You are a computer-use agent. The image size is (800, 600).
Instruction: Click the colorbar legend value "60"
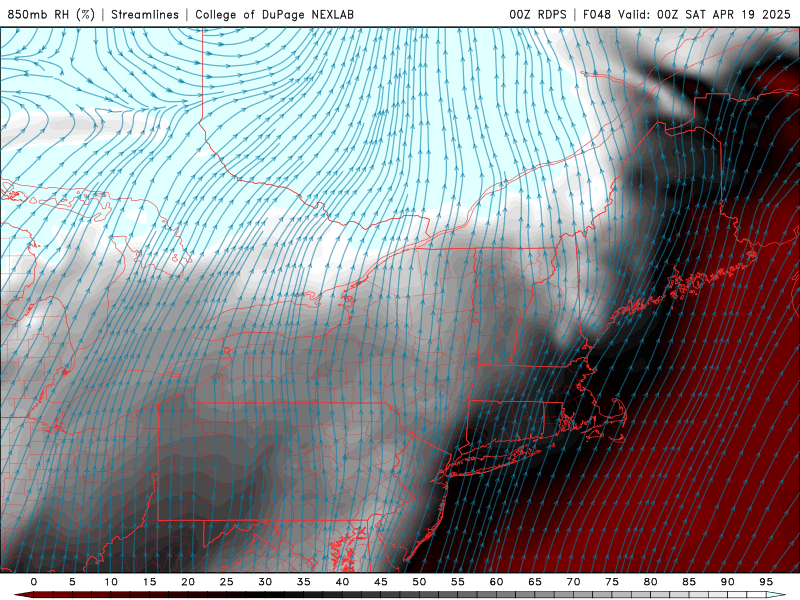(x=496, y=582)
